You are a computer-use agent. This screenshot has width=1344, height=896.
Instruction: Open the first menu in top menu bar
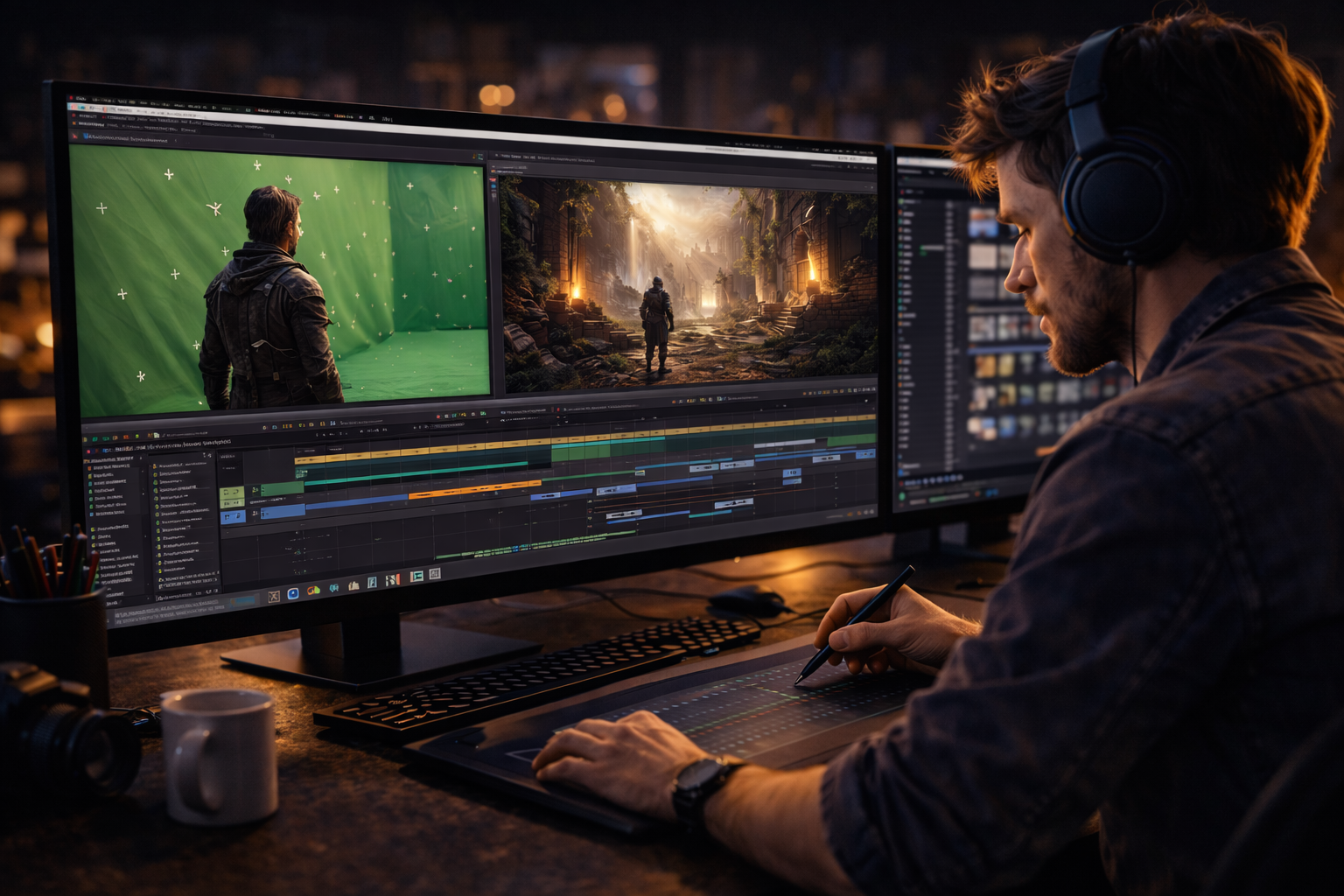80,99
